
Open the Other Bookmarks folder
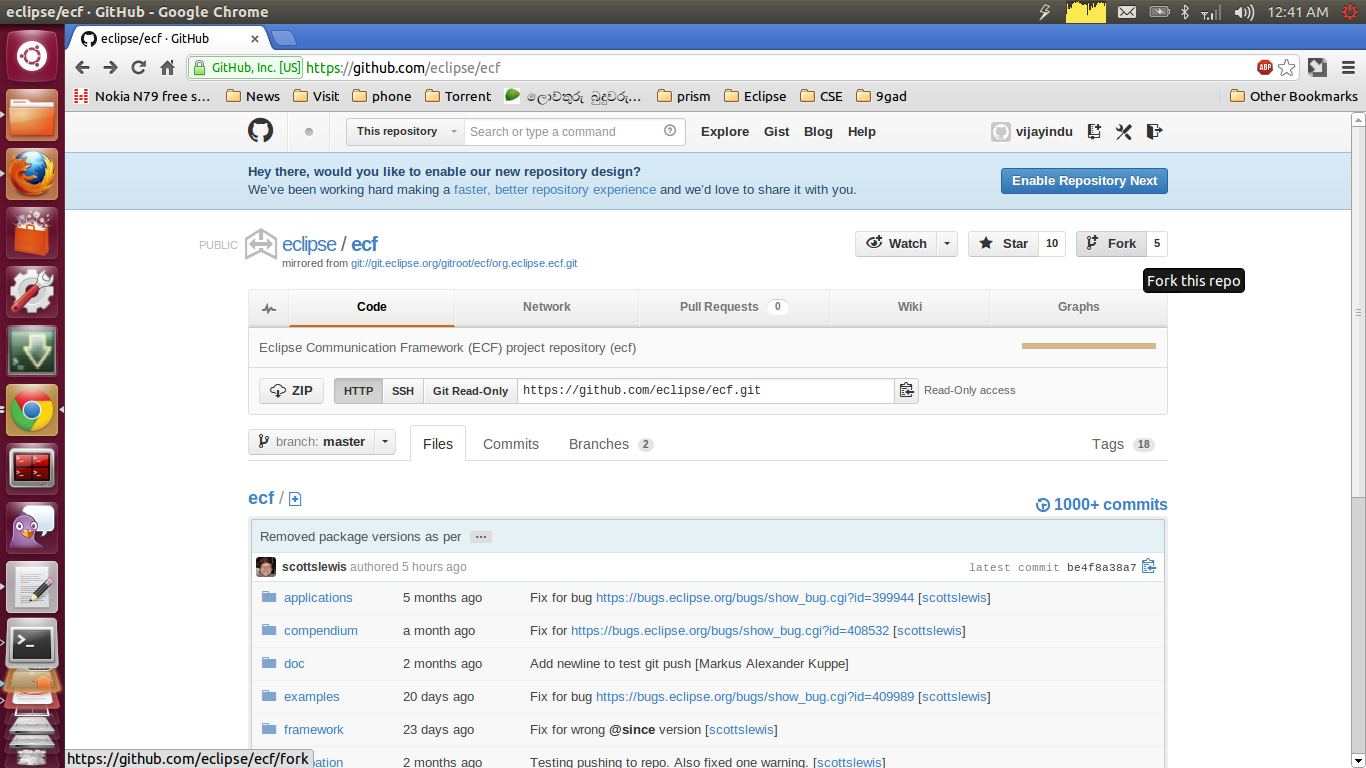point(1293,96)
